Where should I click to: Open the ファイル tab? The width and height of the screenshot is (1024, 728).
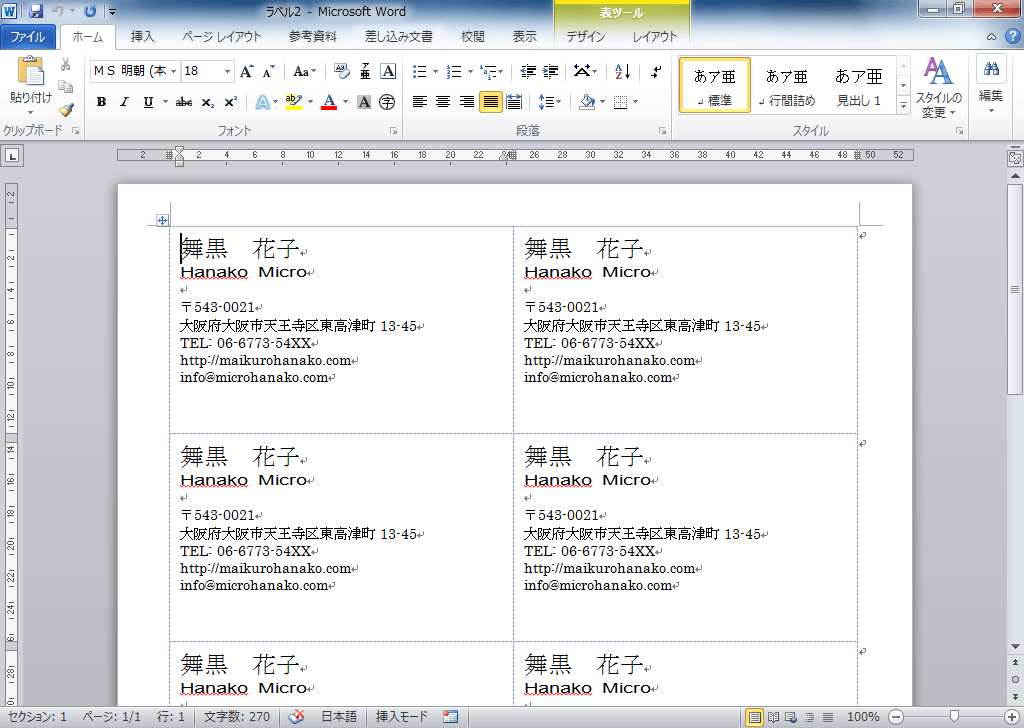28,37
